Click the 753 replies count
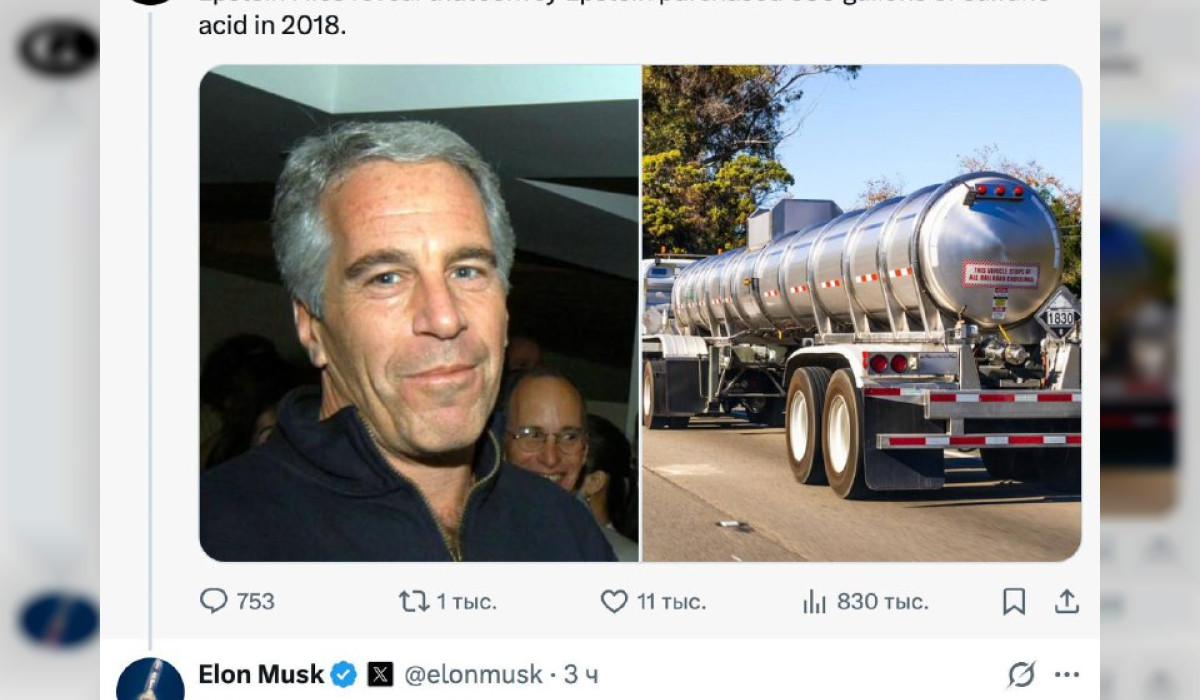 point(255,602)
